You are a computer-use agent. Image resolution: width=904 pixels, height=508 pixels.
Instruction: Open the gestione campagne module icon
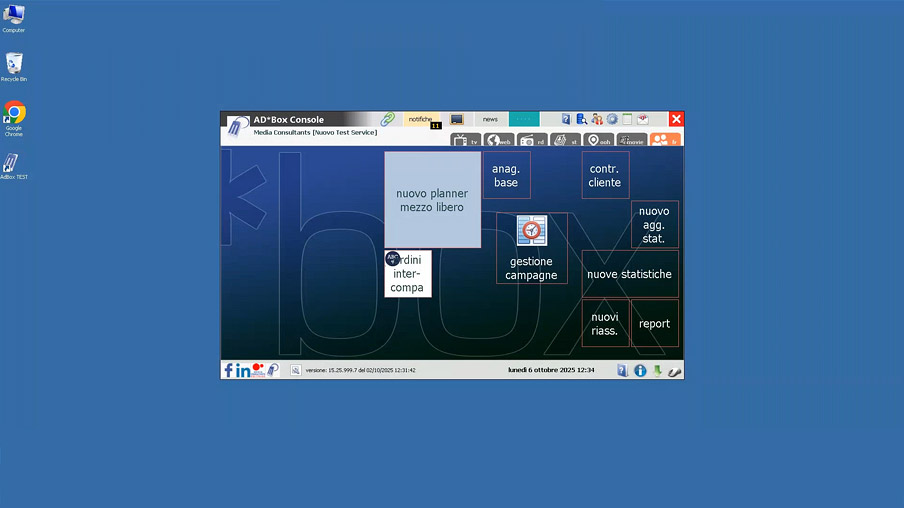532,231
